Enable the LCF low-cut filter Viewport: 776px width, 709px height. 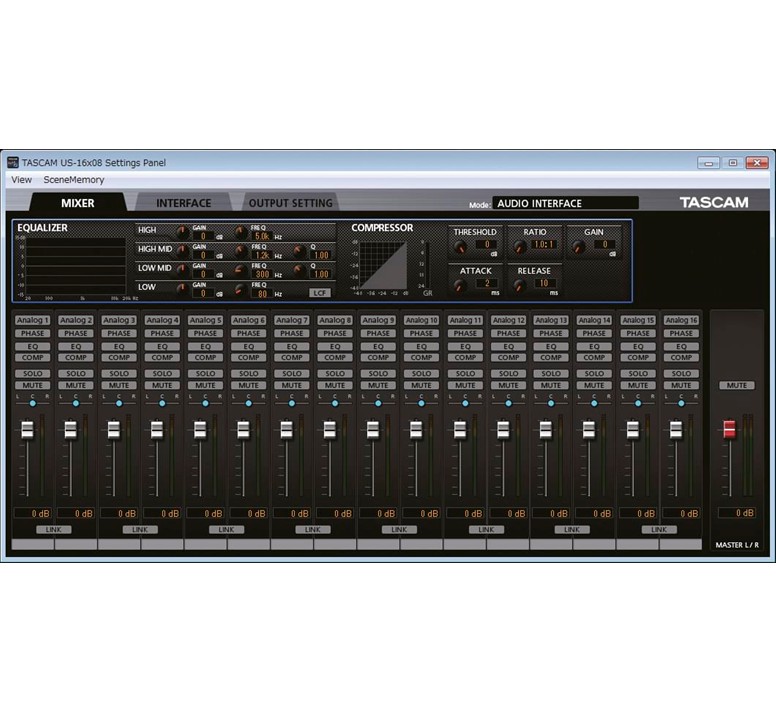[319, 292]
